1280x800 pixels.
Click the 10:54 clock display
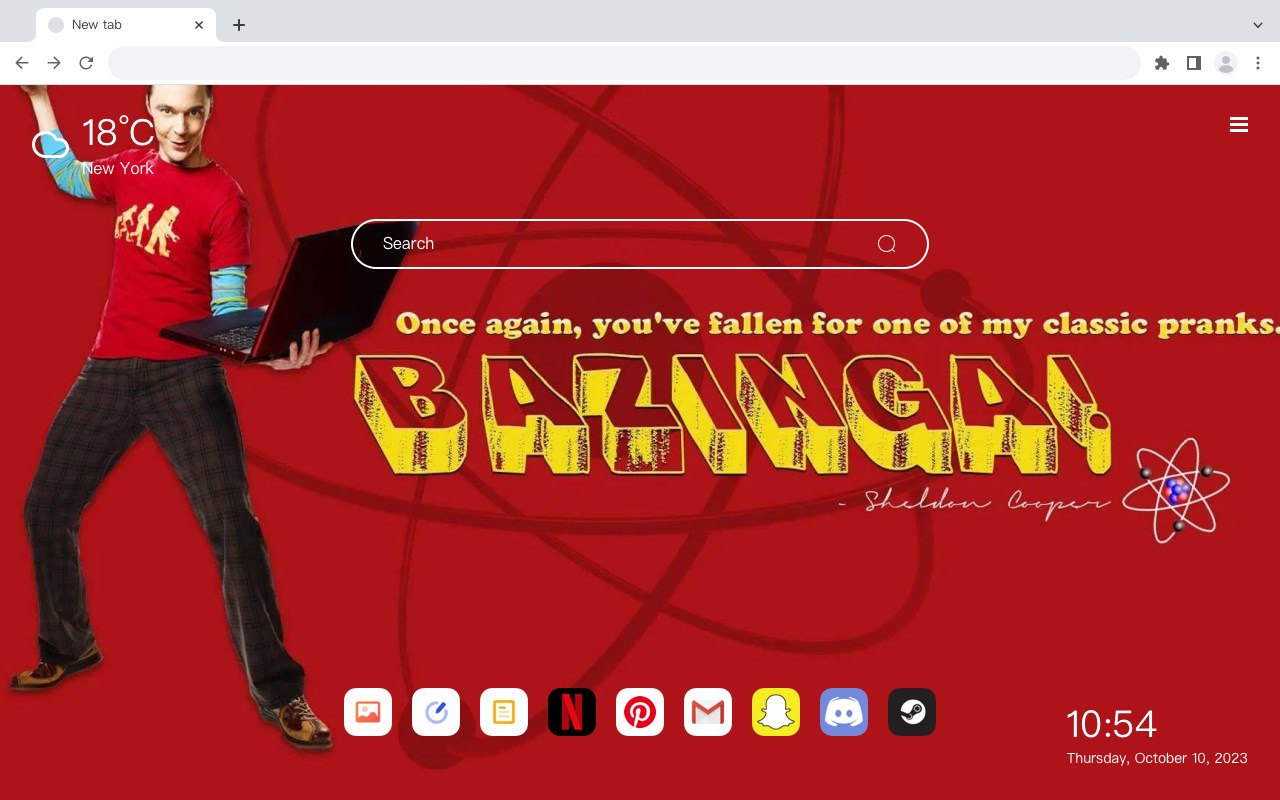(1111, 724)
